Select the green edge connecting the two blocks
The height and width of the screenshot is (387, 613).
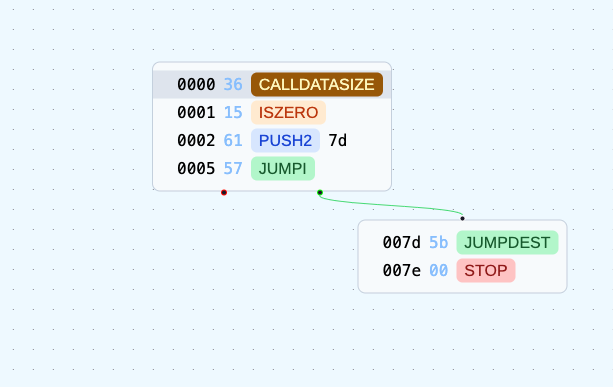click(x=391, y=205)
